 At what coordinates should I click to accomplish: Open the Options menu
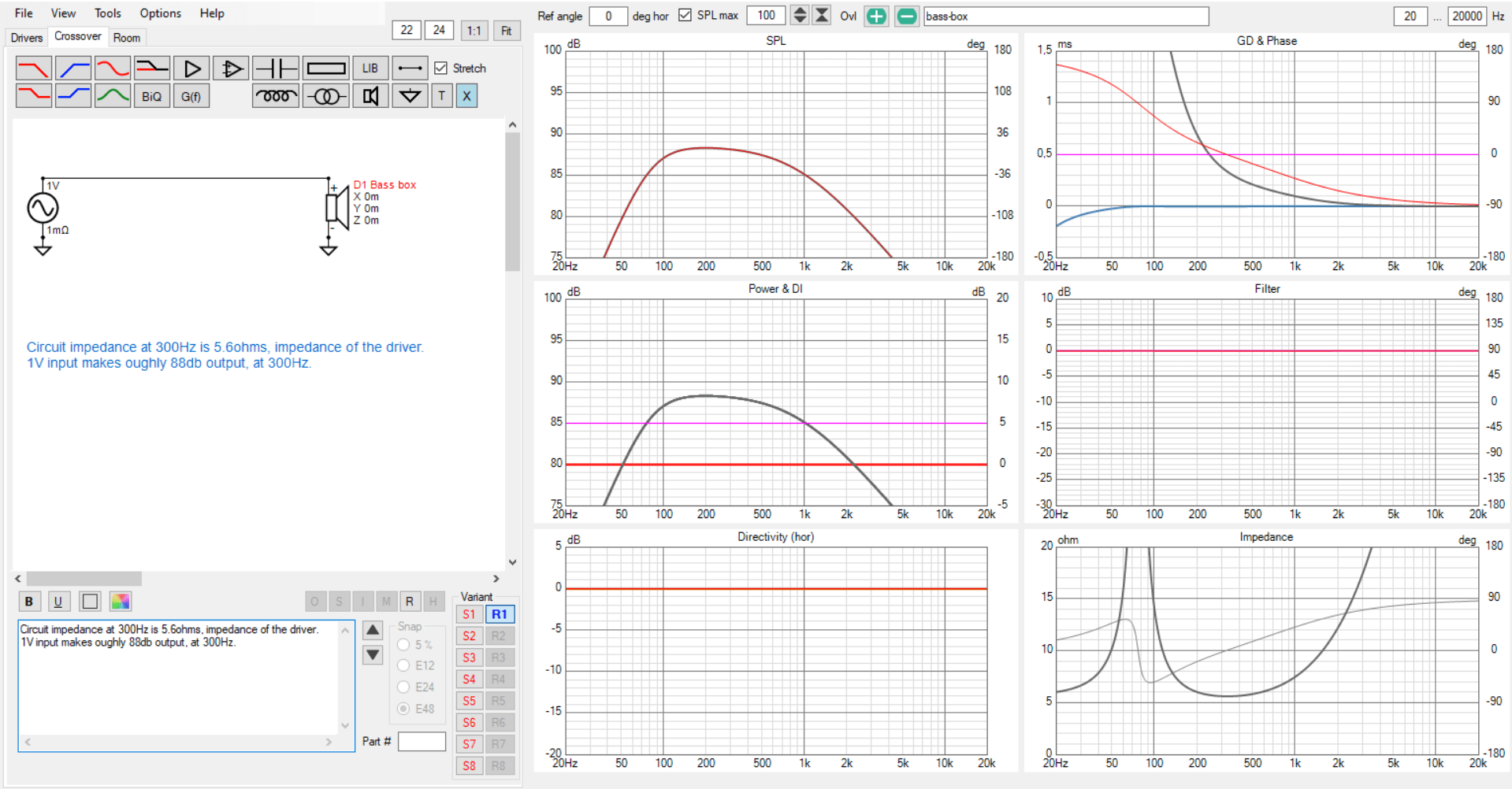pyautogui.click(x=160, y=13)
